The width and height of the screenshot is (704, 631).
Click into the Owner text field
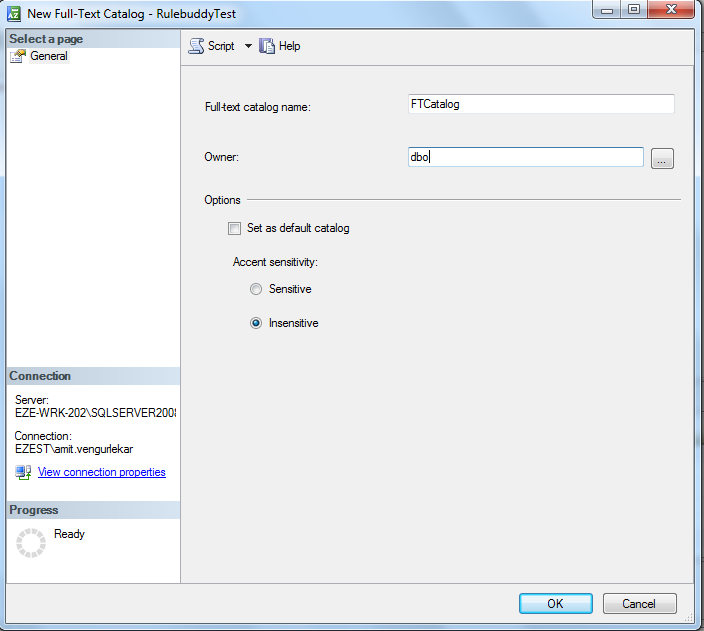point(525,157)
